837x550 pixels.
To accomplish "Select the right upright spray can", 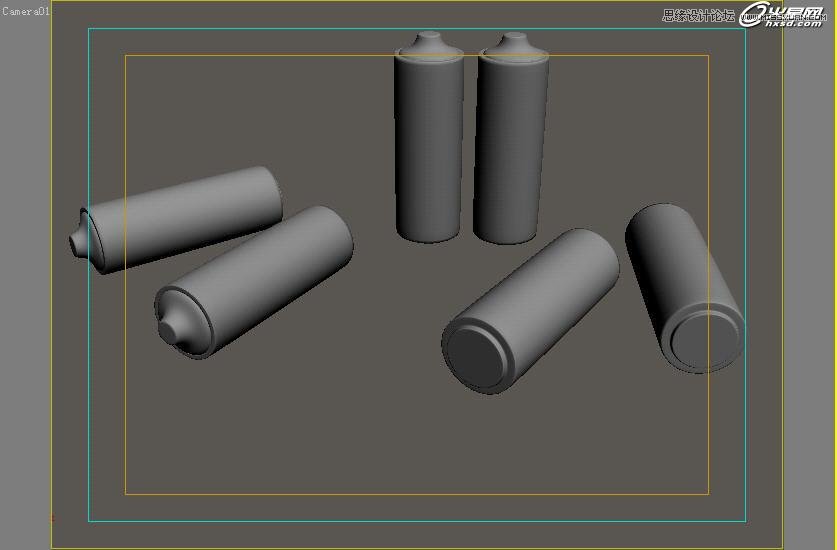I will [510, 150].
